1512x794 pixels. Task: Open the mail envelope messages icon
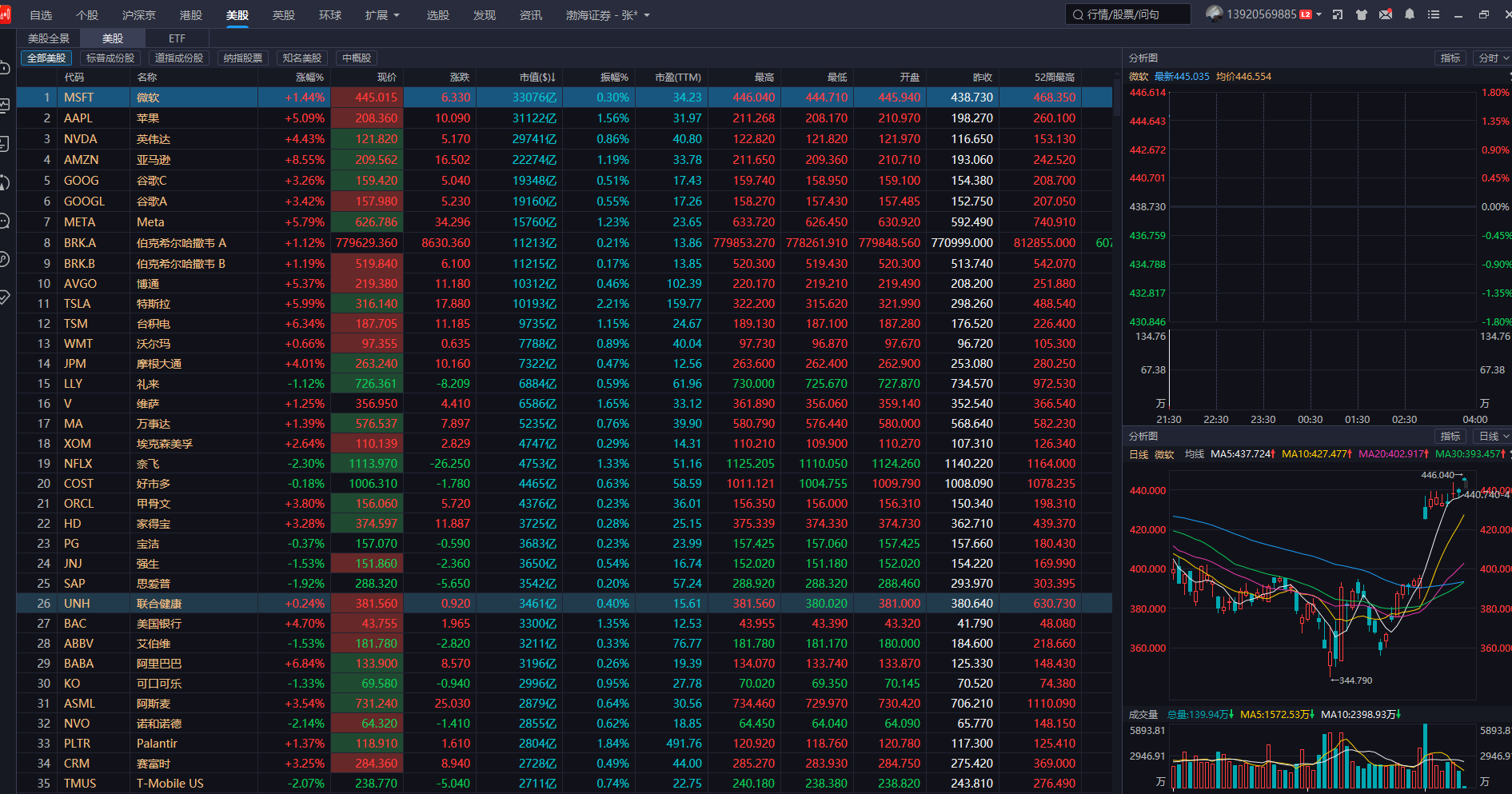pyautogui.click(x=1386, y=15)
